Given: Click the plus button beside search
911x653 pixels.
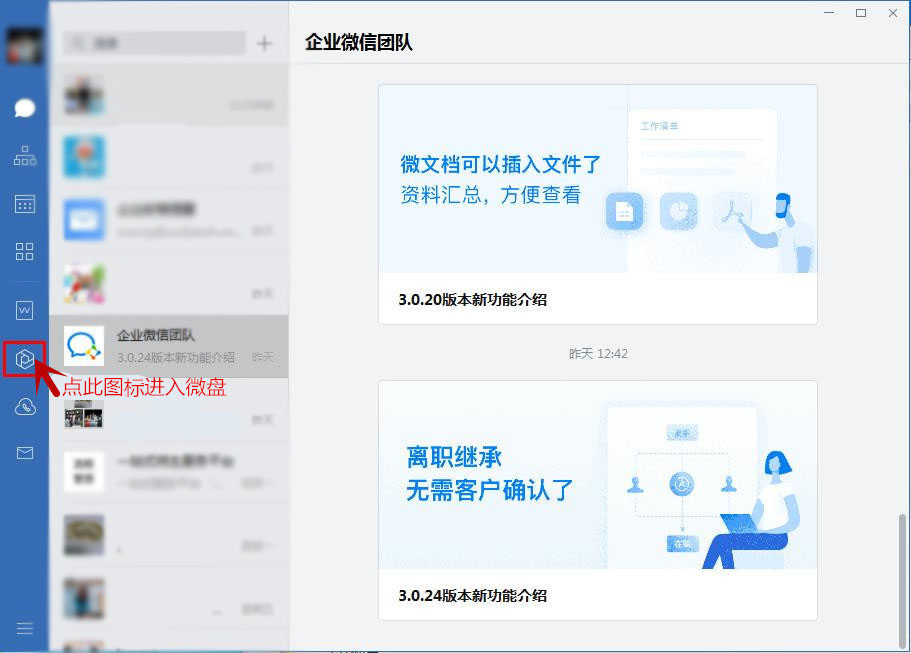Looking at the screenshot, I should pos(264,43).
